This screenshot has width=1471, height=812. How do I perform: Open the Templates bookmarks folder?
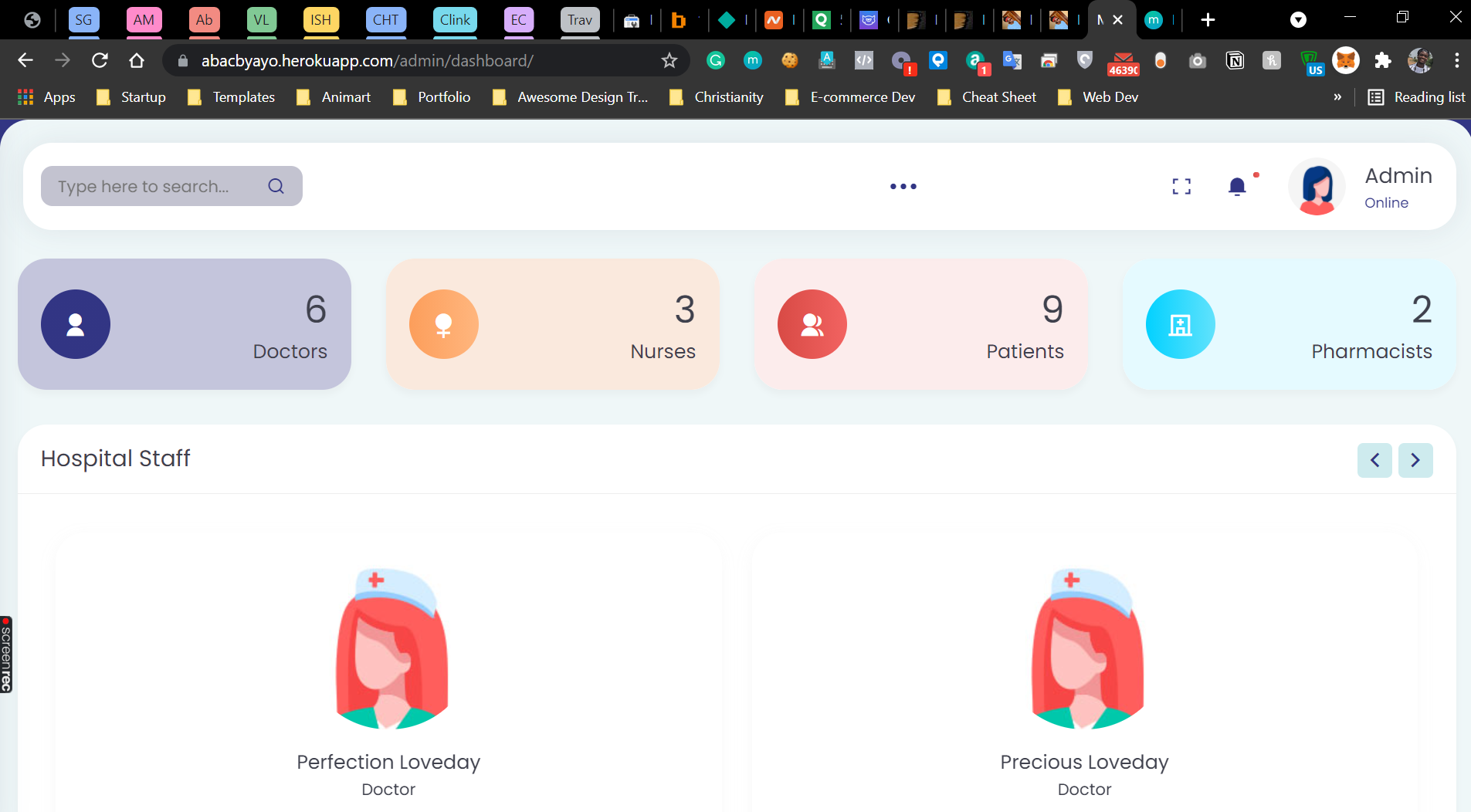point(232,96)
